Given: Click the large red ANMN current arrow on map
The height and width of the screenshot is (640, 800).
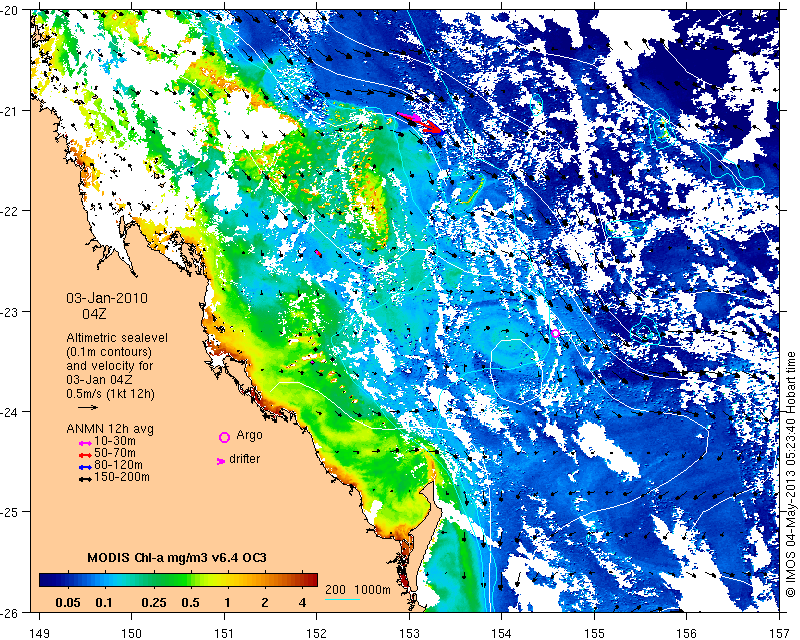Looking at the screenshot, I should [x=419, y=123].
